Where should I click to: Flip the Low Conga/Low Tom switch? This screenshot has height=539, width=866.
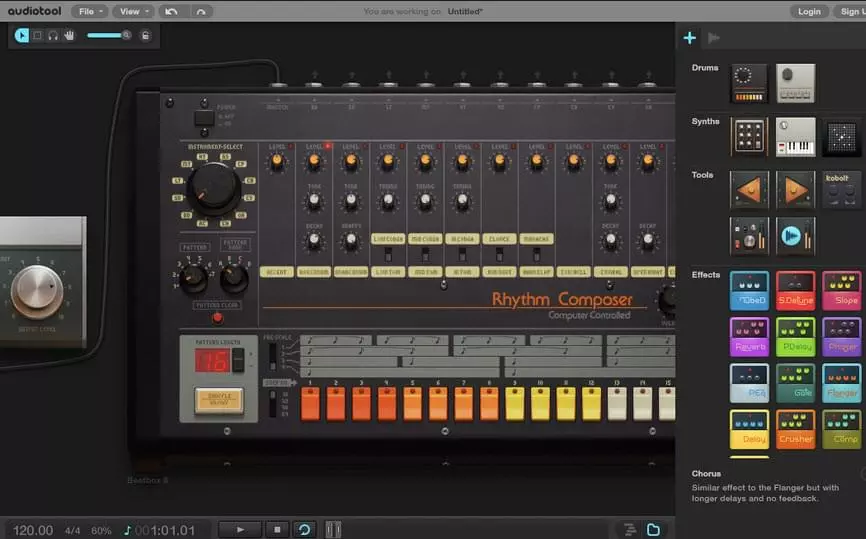388,255
